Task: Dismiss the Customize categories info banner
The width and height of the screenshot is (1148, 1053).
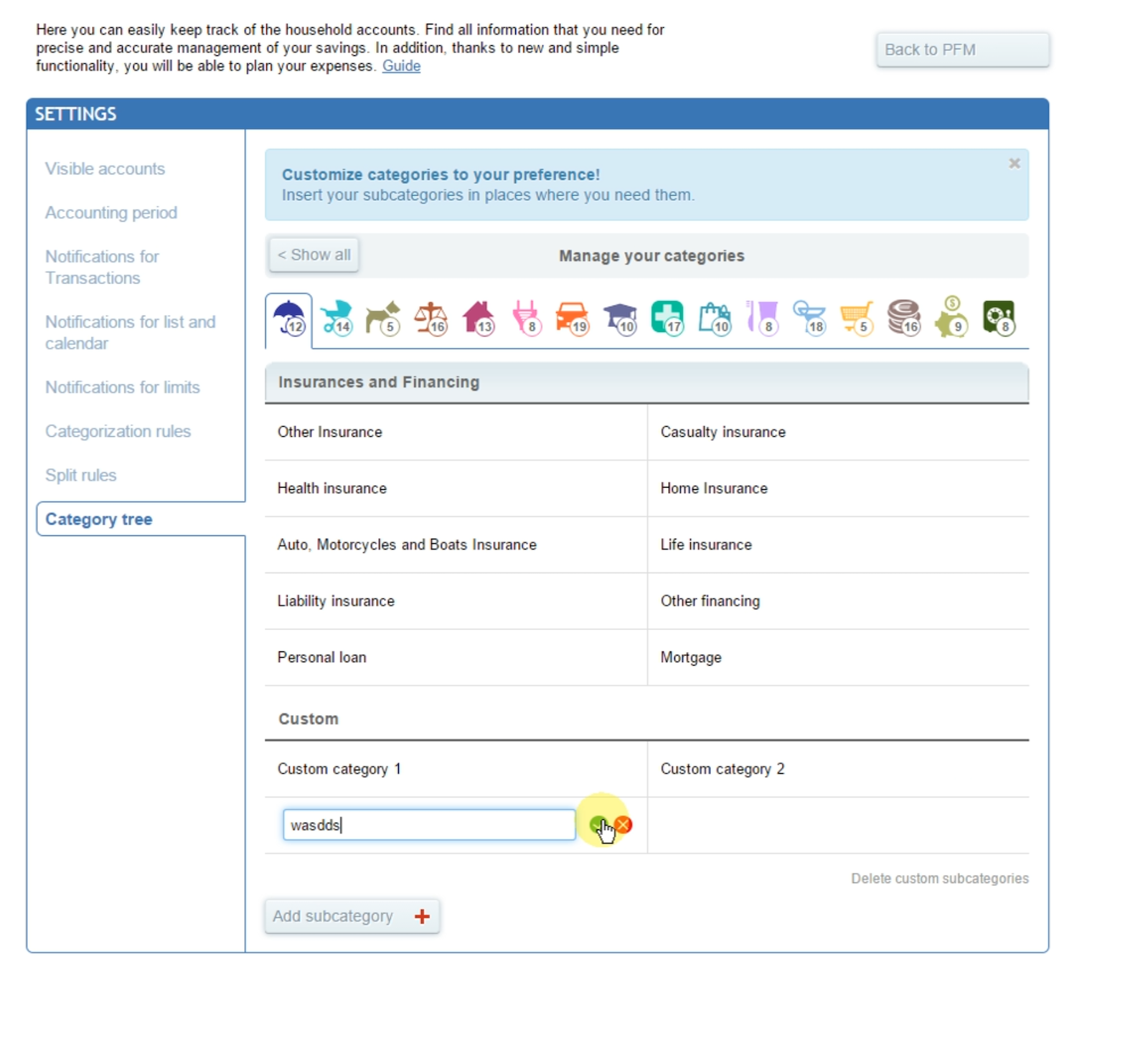Action: 1014,164
